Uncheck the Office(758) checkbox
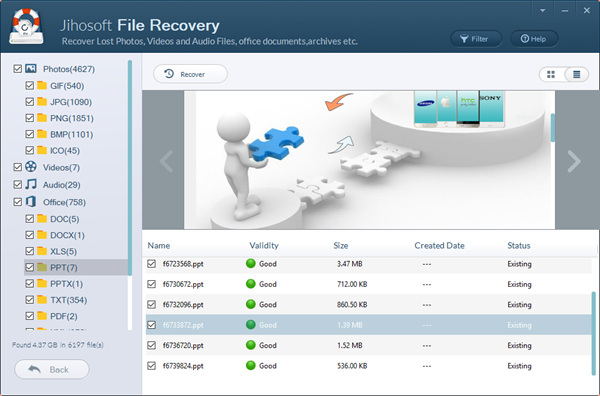 (18, 202)
